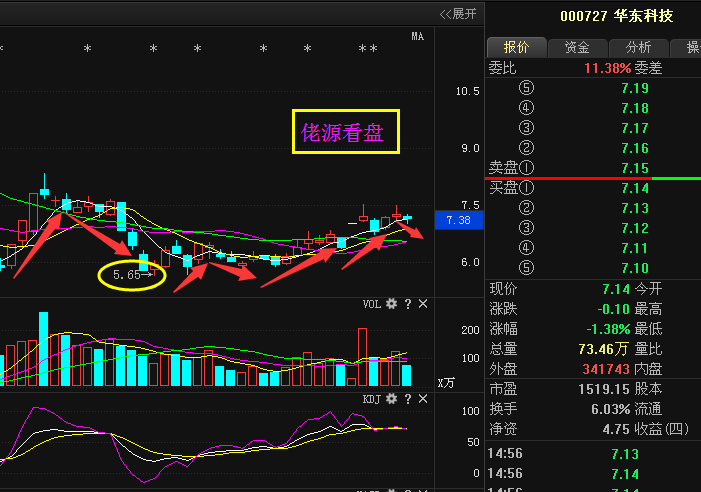Select sell level ① price 7.15

634,168
